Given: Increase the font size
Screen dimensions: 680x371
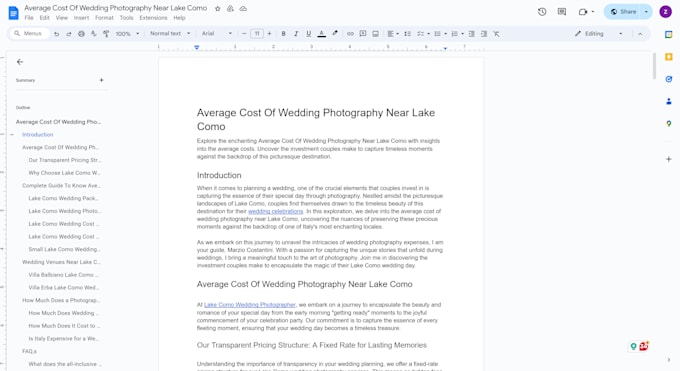Looking at the screenshot, I should click(x=269, y=33).
